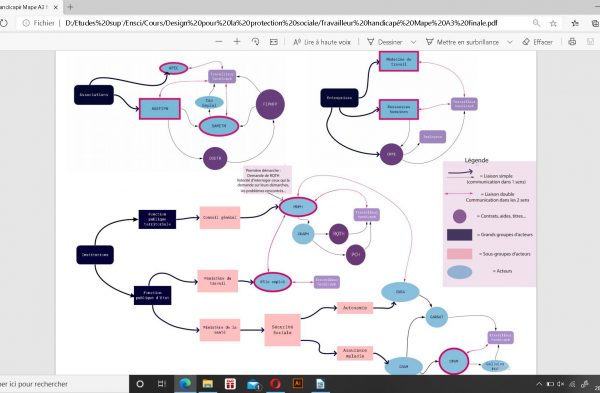Viewport: 600px width, 393px height.
Task: Select the Dessiner tool
Action: click(385, 42)
